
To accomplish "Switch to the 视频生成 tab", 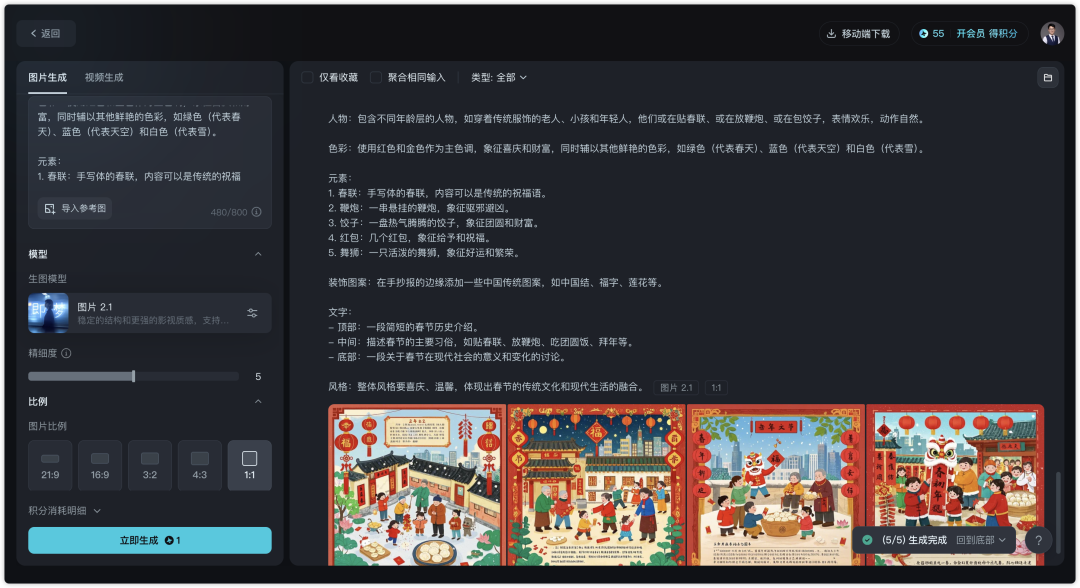I will click(103, 77).
